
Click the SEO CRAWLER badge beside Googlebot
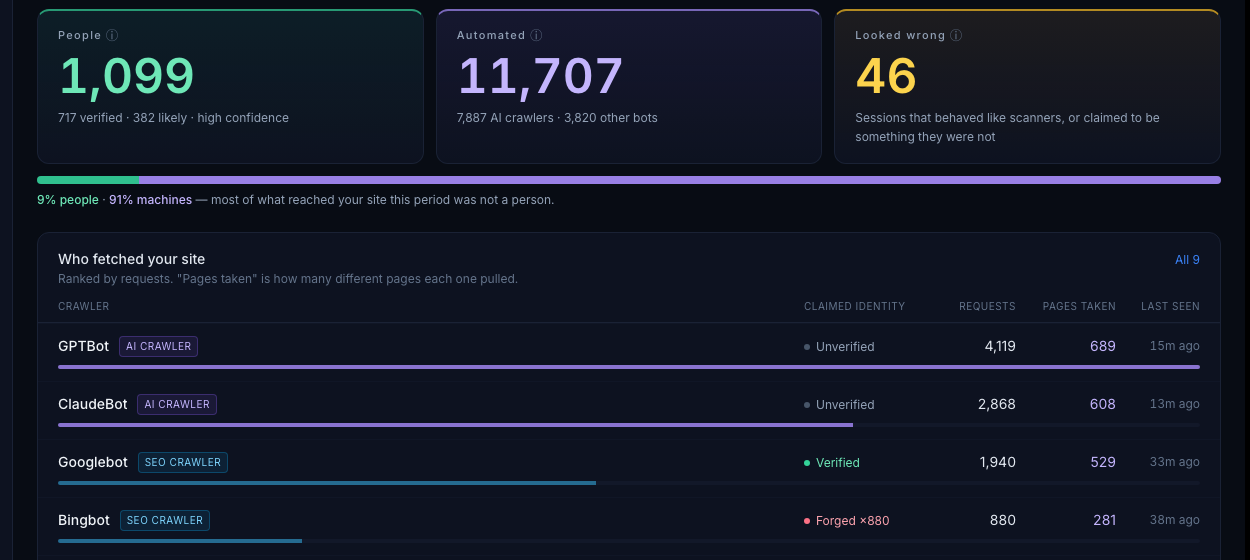point(183,462)
